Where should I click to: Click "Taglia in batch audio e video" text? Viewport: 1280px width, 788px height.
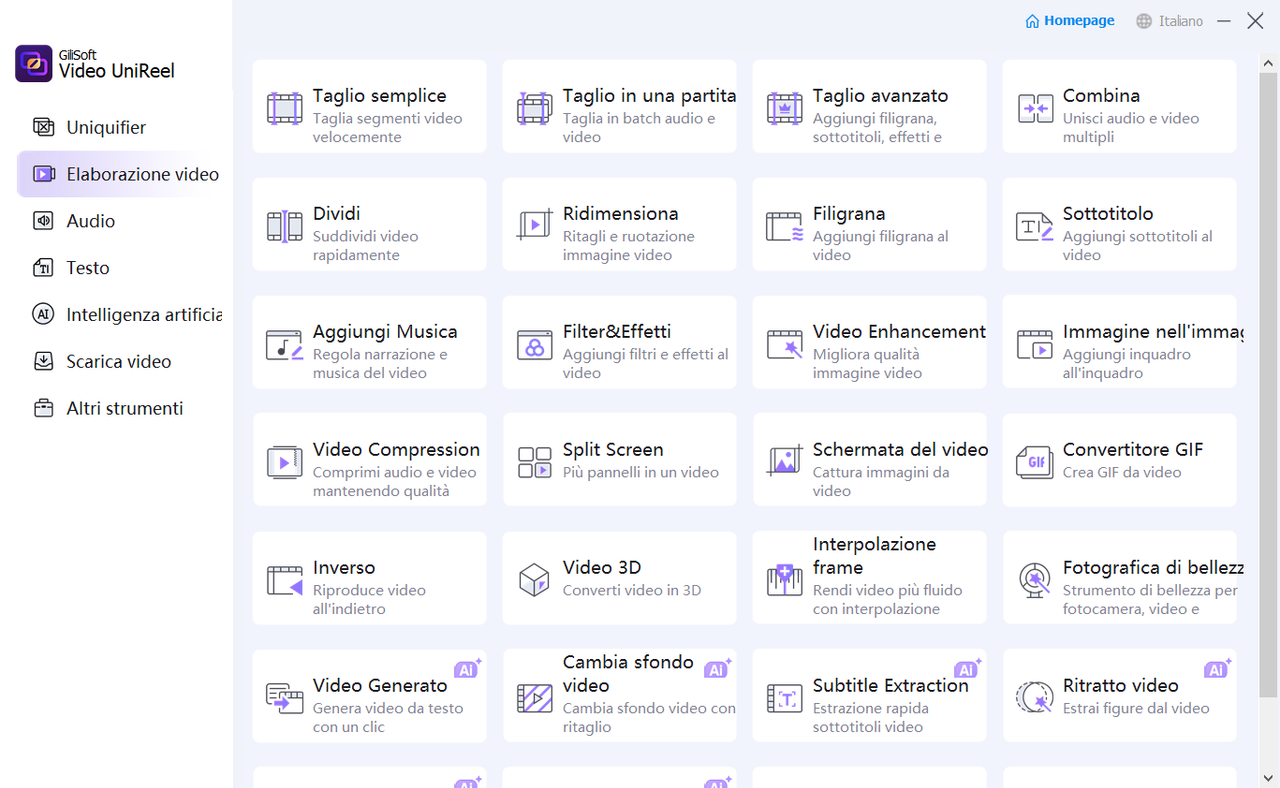click(x=639, y=128)
